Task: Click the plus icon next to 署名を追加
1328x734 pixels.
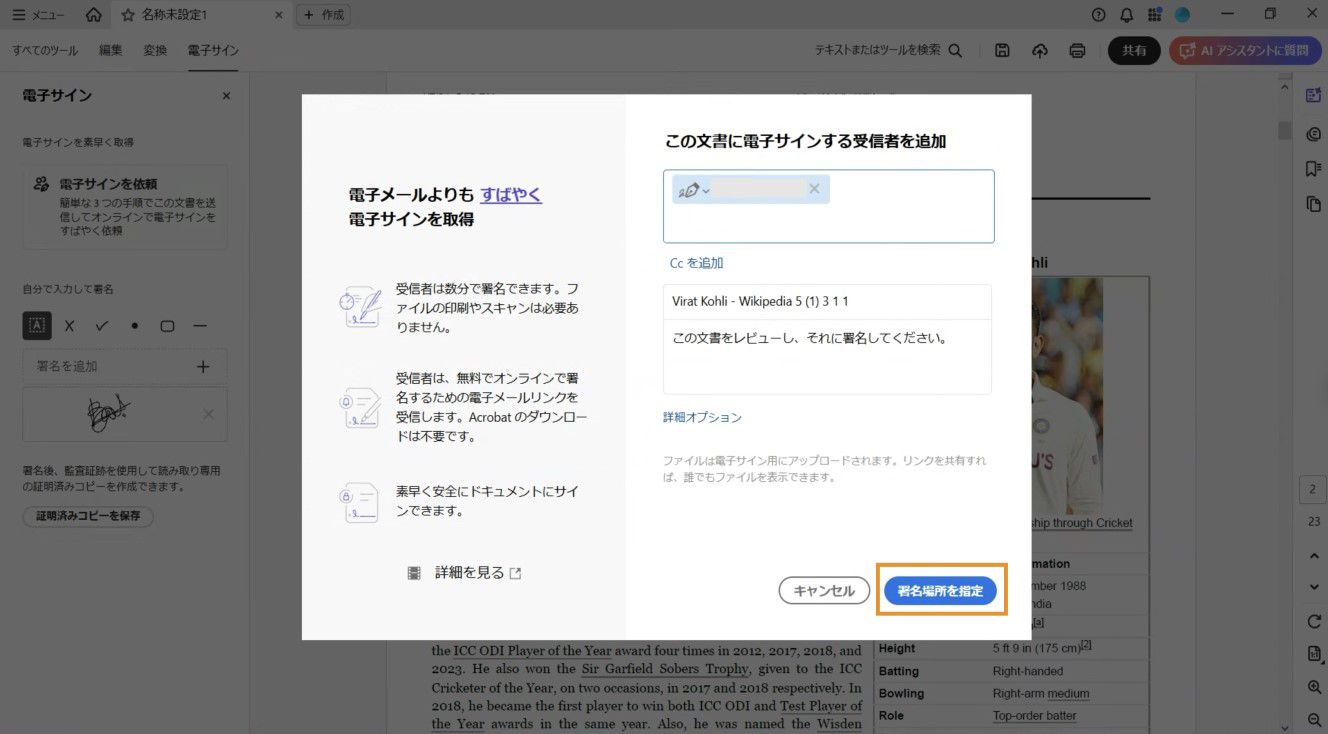Action: tap(202, 366)
